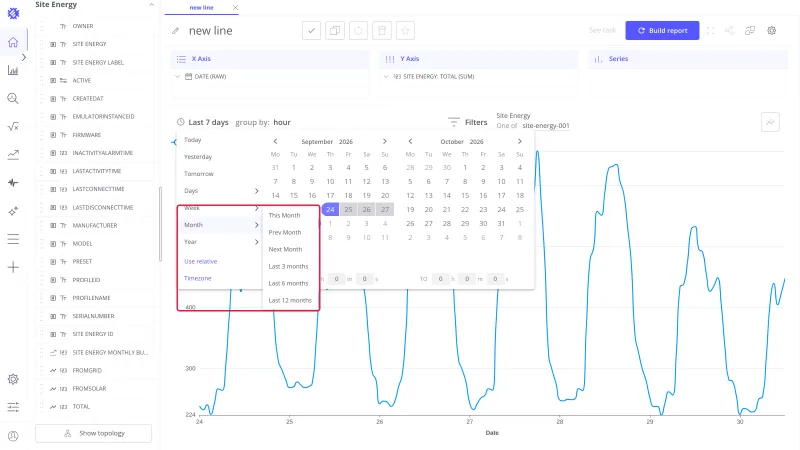Click Show topology button
The height and width of the screenshot is (450, 800).
tap(93, 433)
